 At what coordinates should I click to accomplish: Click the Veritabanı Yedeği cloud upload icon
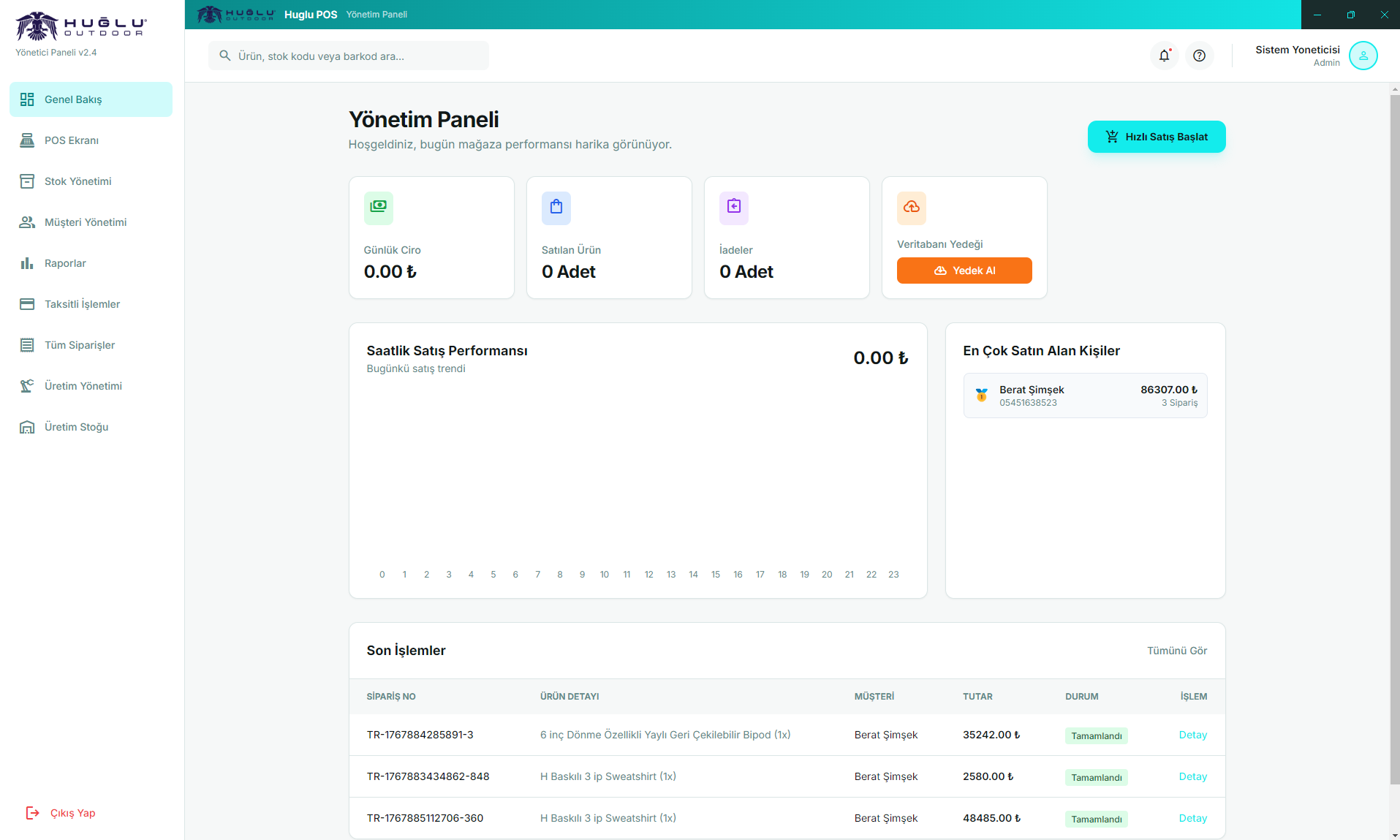[x=911, y=207]
